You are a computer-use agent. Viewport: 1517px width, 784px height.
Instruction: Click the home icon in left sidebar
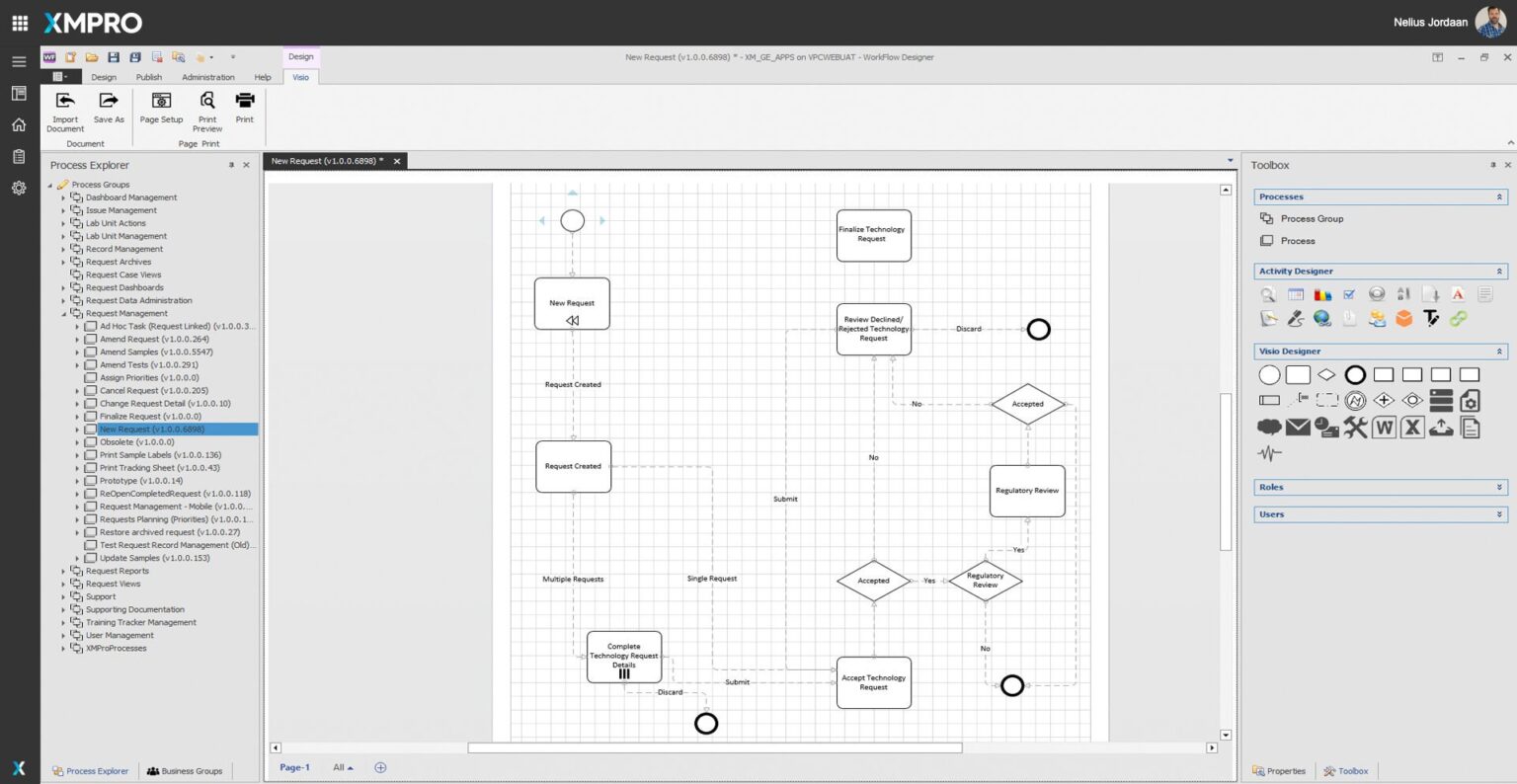coord(19,124)
